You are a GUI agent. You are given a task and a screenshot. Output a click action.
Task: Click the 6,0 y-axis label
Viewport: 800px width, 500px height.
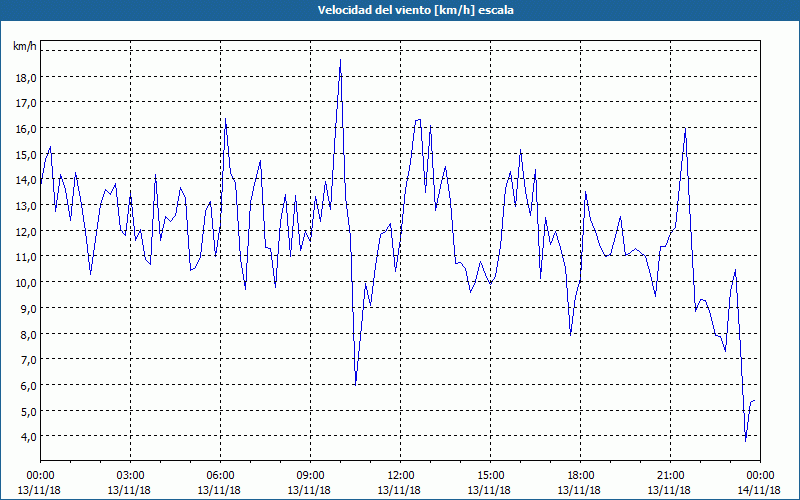point(29,386)
